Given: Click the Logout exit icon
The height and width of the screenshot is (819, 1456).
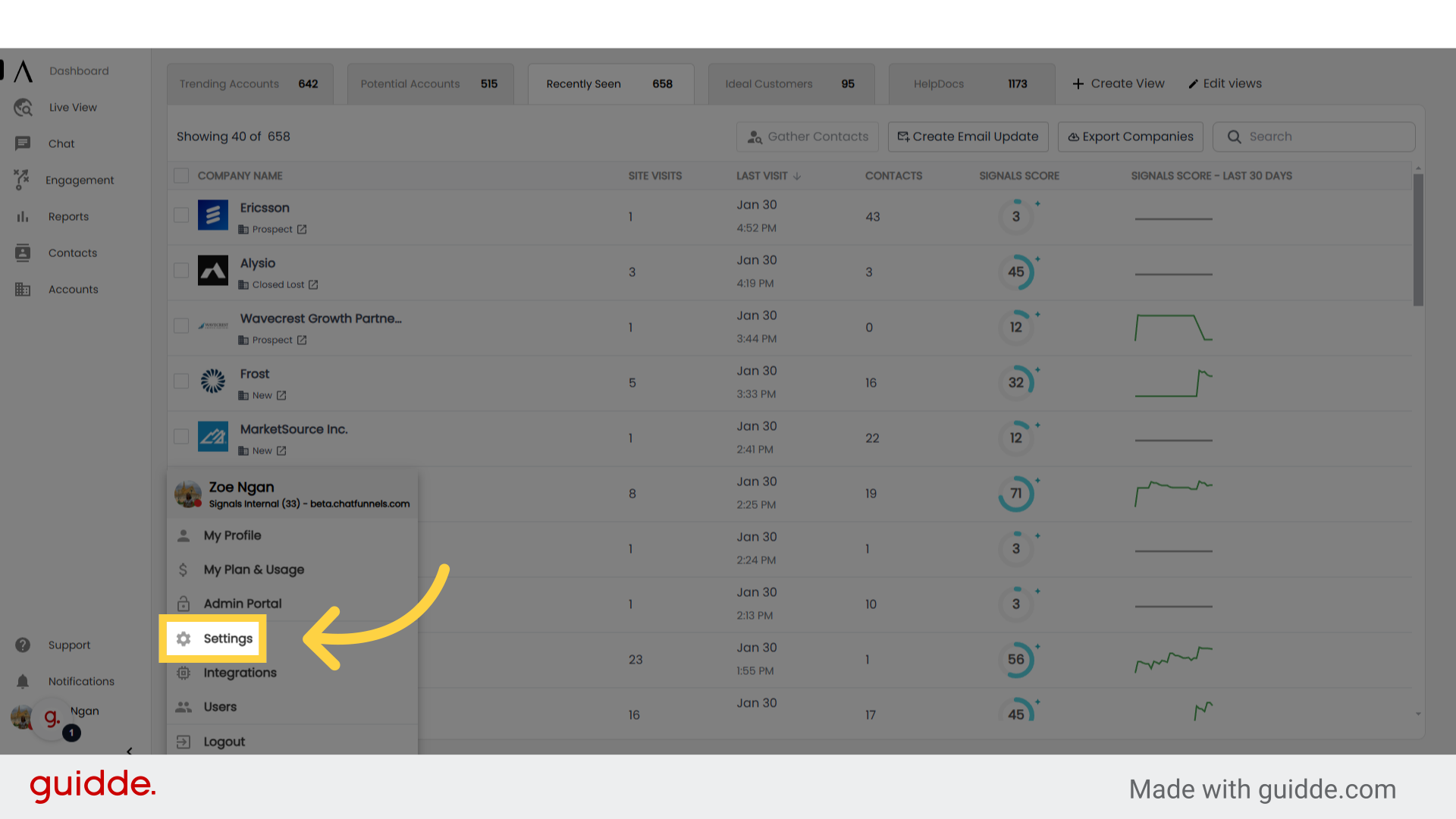Looking at the screenshot, I should (184, 742).
